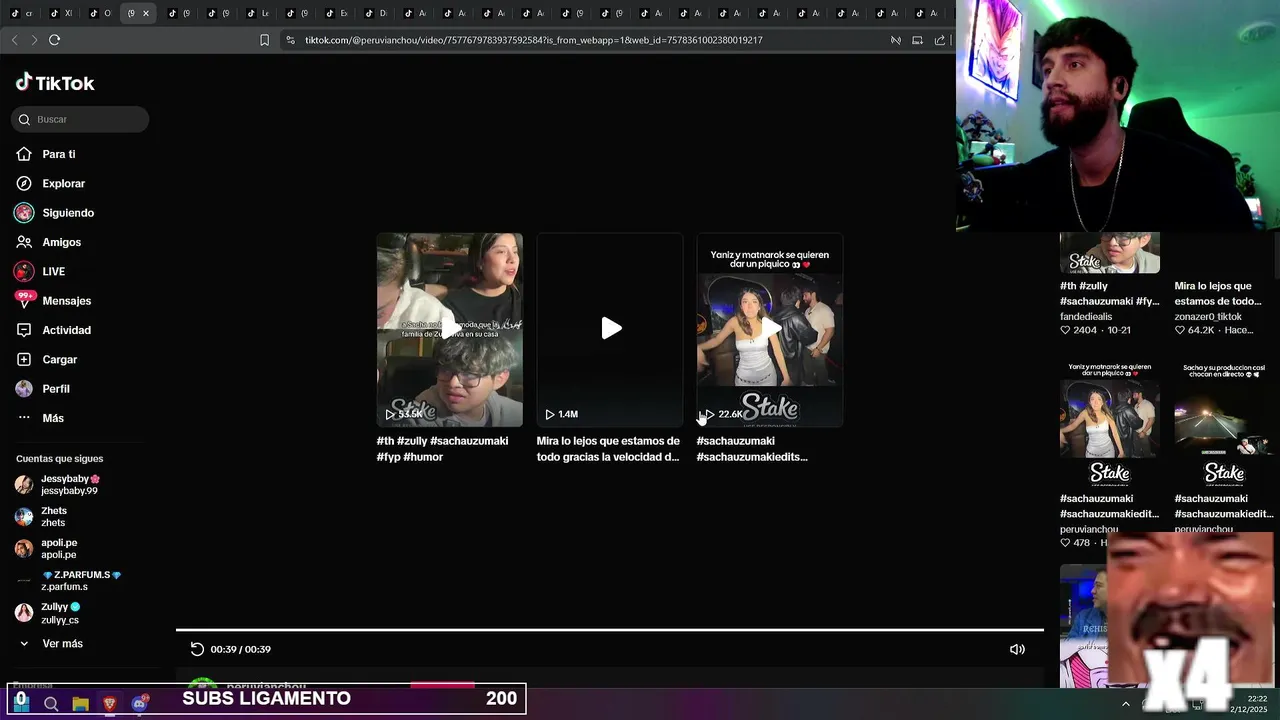Play the Yaniz y matnarok suggested video
Image resolution: width=1280 pixels, height=720 pixels.
click(770, 330)
